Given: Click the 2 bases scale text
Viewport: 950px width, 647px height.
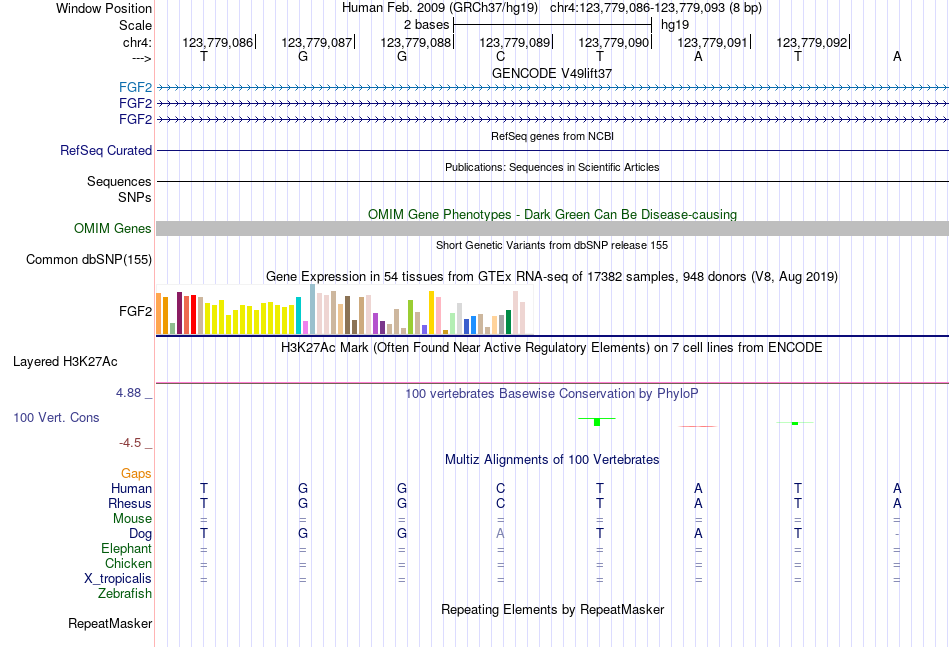Looking at the screenshot, I should coord(427,25).
